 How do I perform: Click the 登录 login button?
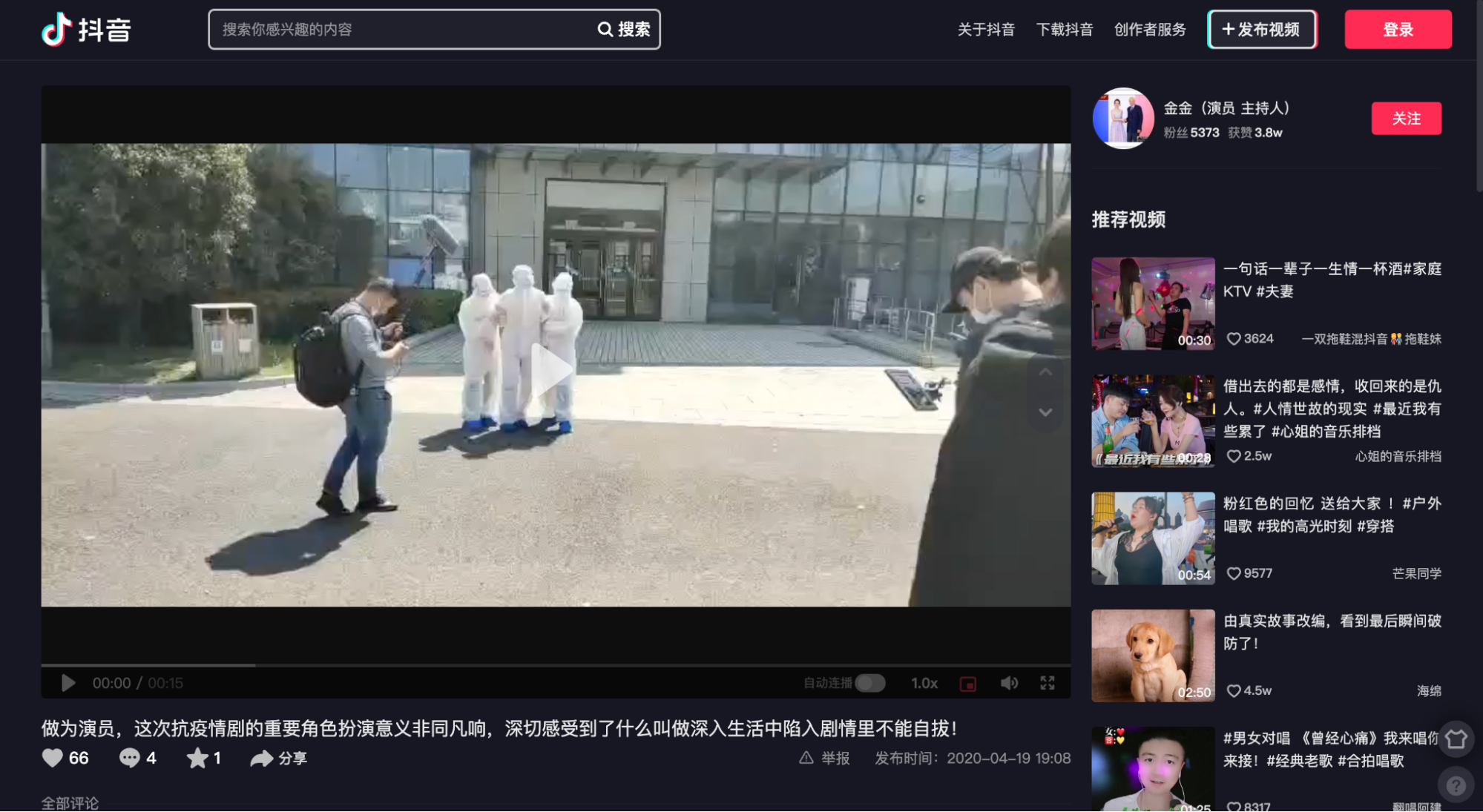click(x=1398, y=30)
